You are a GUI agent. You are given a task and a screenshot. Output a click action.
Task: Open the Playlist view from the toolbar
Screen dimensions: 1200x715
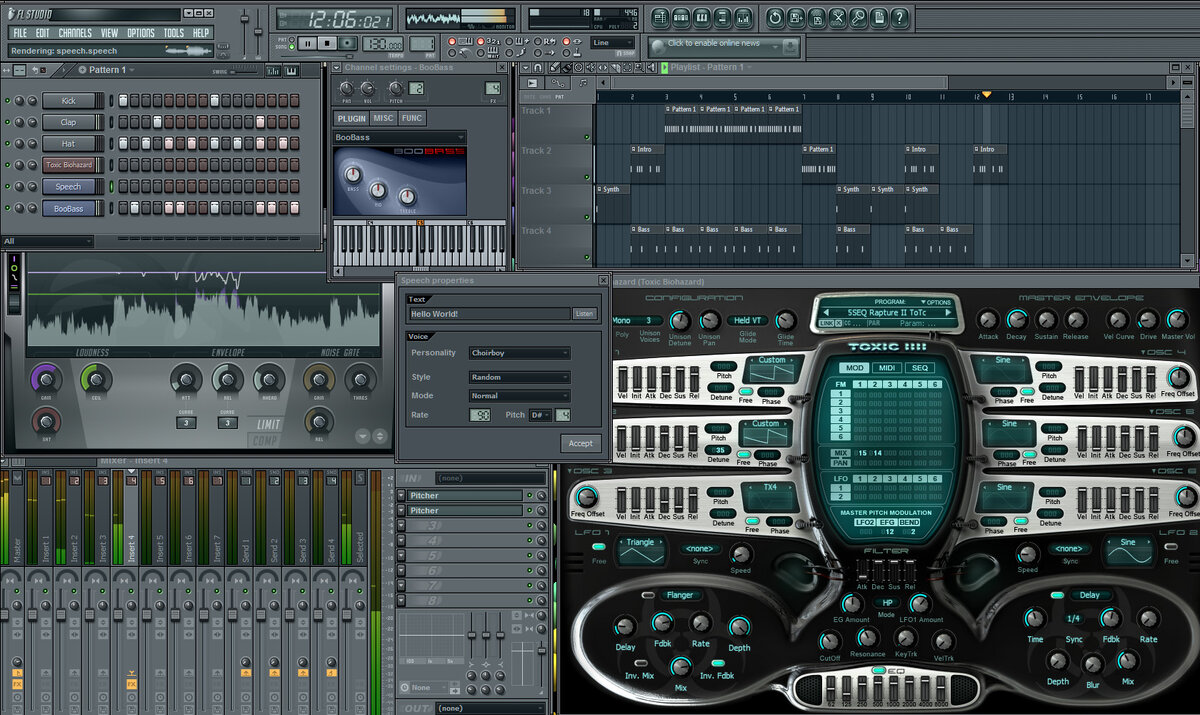tap(661, 17)
